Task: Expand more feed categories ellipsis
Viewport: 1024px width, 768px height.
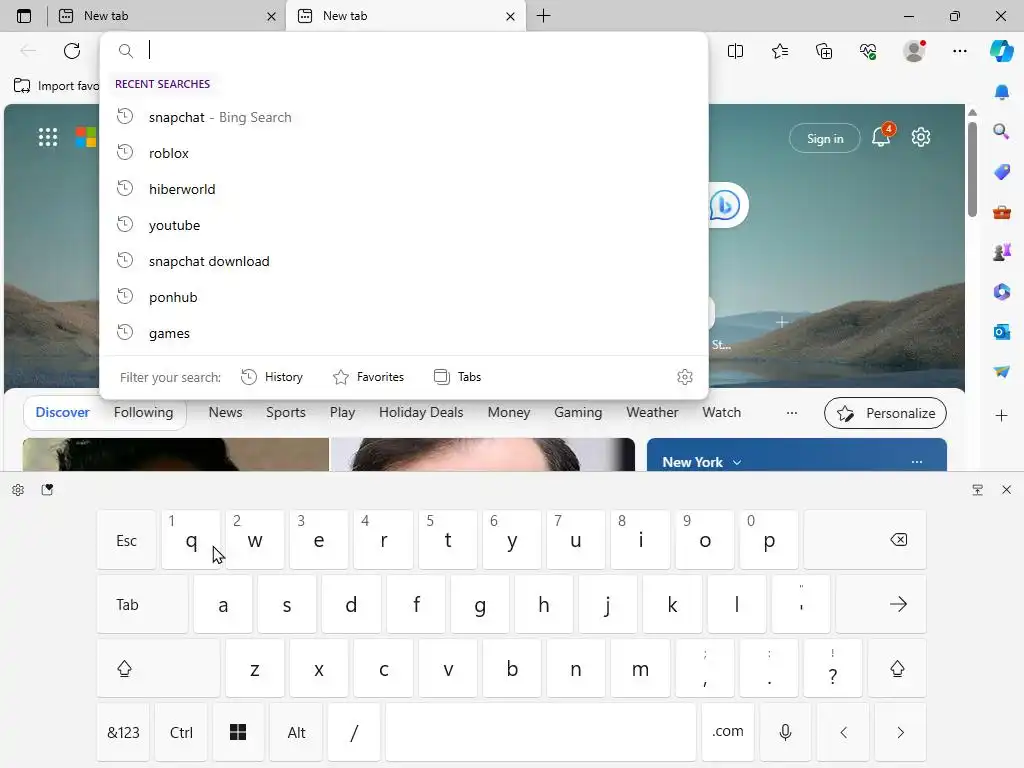Action: tap(792, 413)
